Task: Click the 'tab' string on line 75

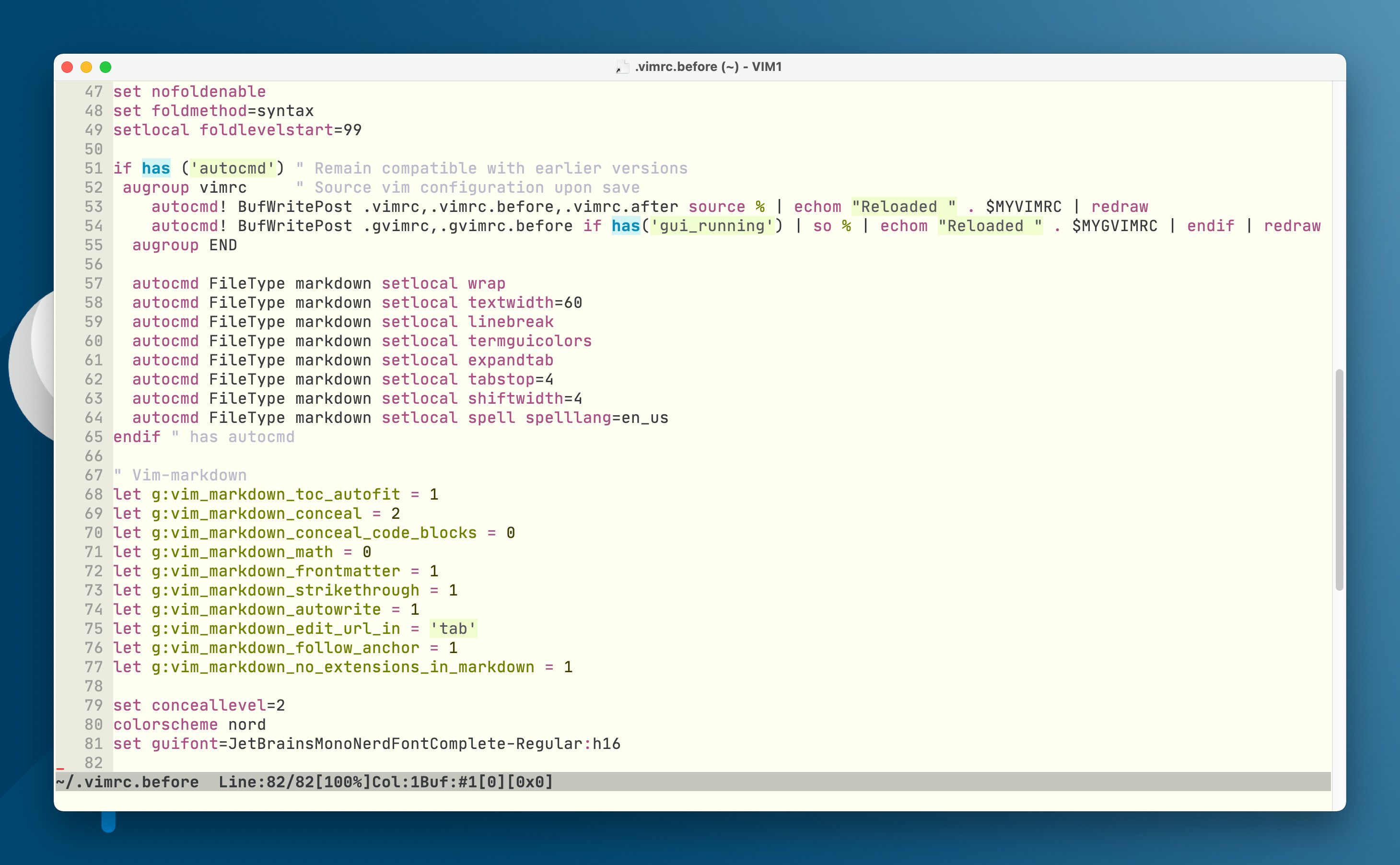Action: click(x=453, y=629)
